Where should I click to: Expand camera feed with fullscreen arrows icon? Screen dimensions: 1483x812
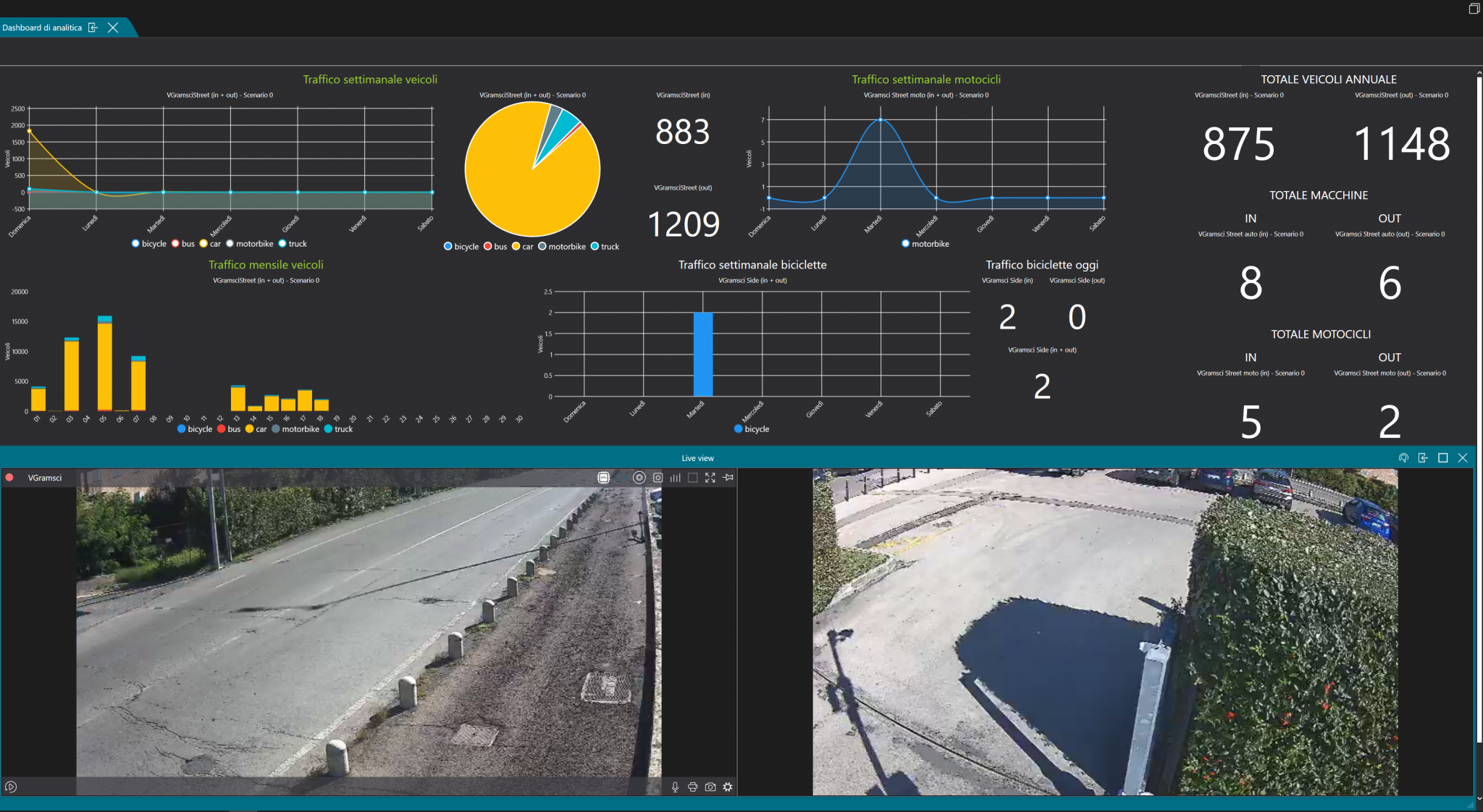710,478
